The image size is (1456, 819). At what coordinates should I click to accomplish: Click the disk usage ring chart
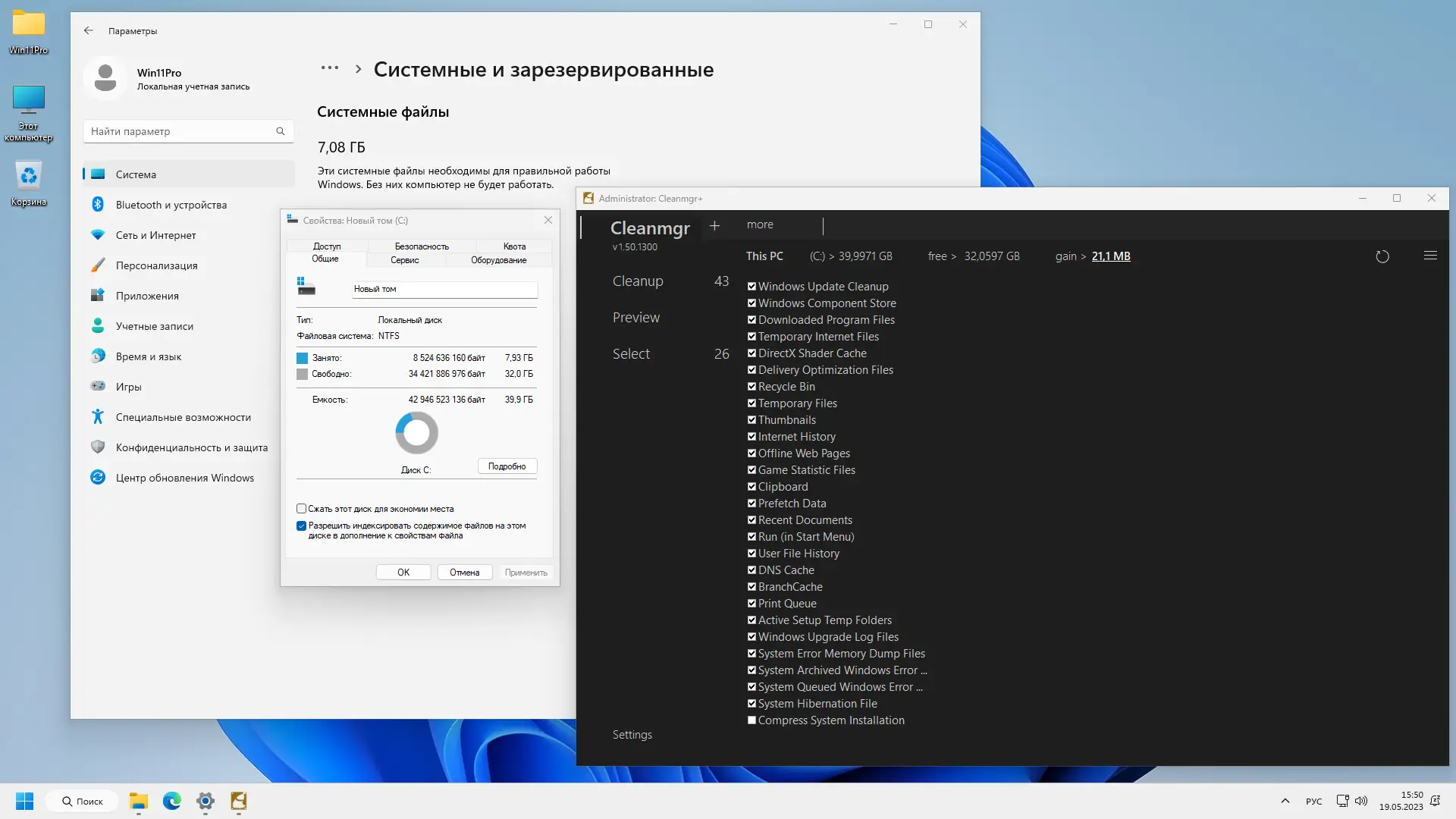[416, 432]
